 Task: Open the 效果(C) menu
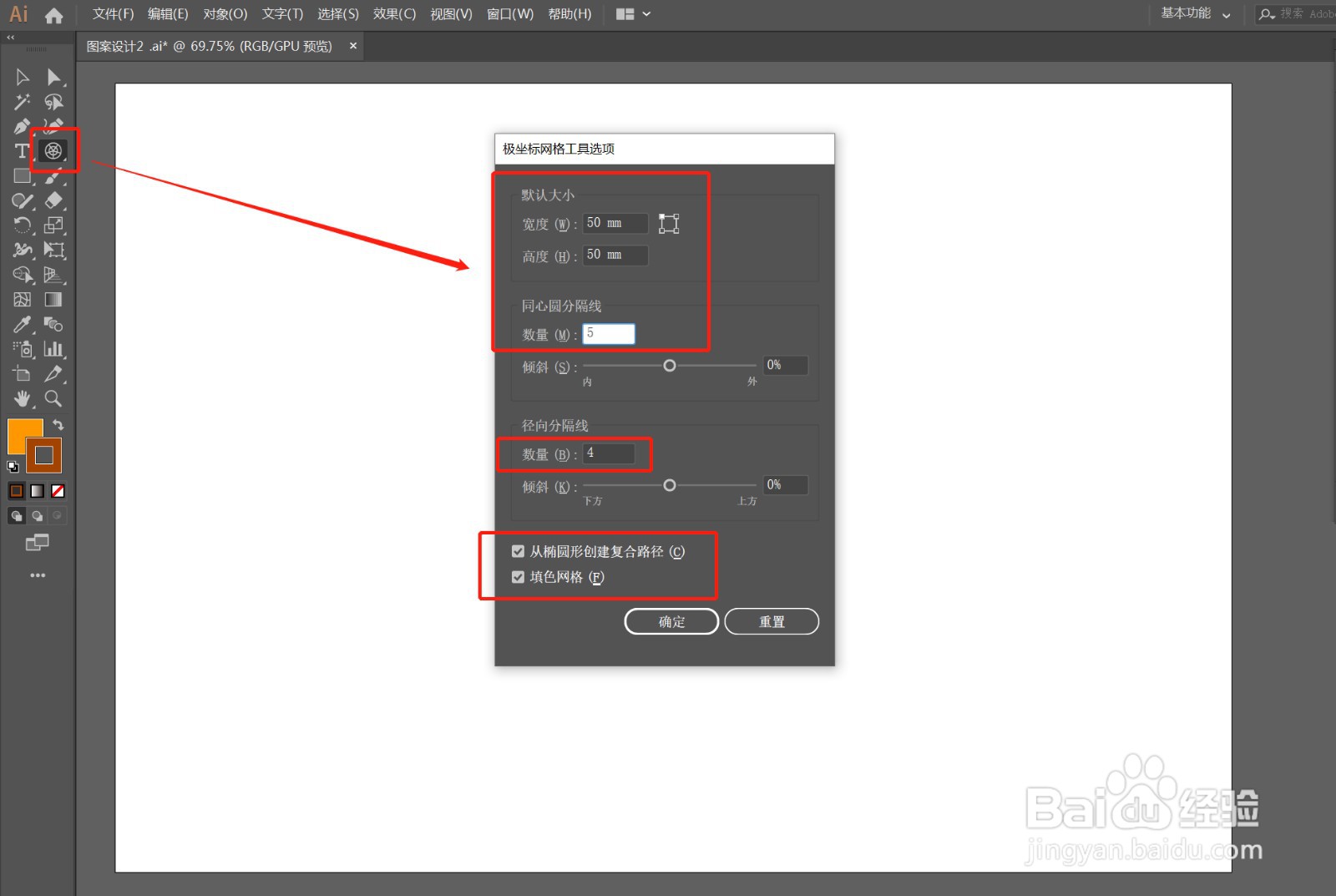pyautogui.click(x=394, y=14)
